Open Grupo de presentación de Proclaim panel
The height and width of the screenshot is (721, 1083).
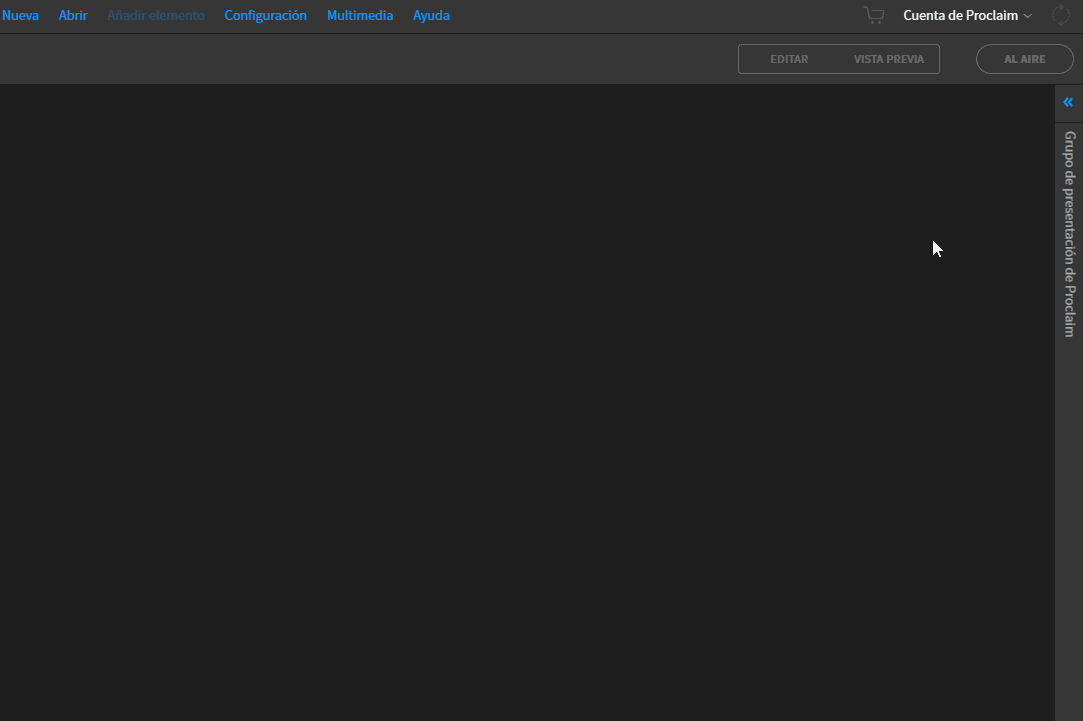click(1069, 233)
